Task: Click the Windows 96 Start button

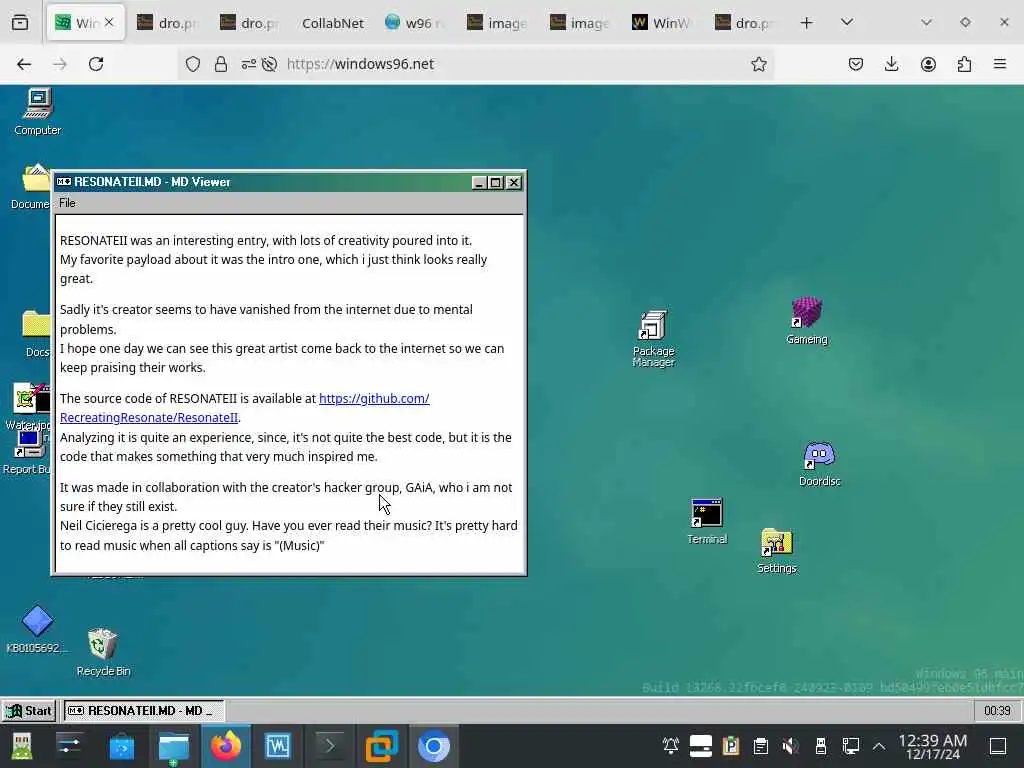Action: coord(29,711)
